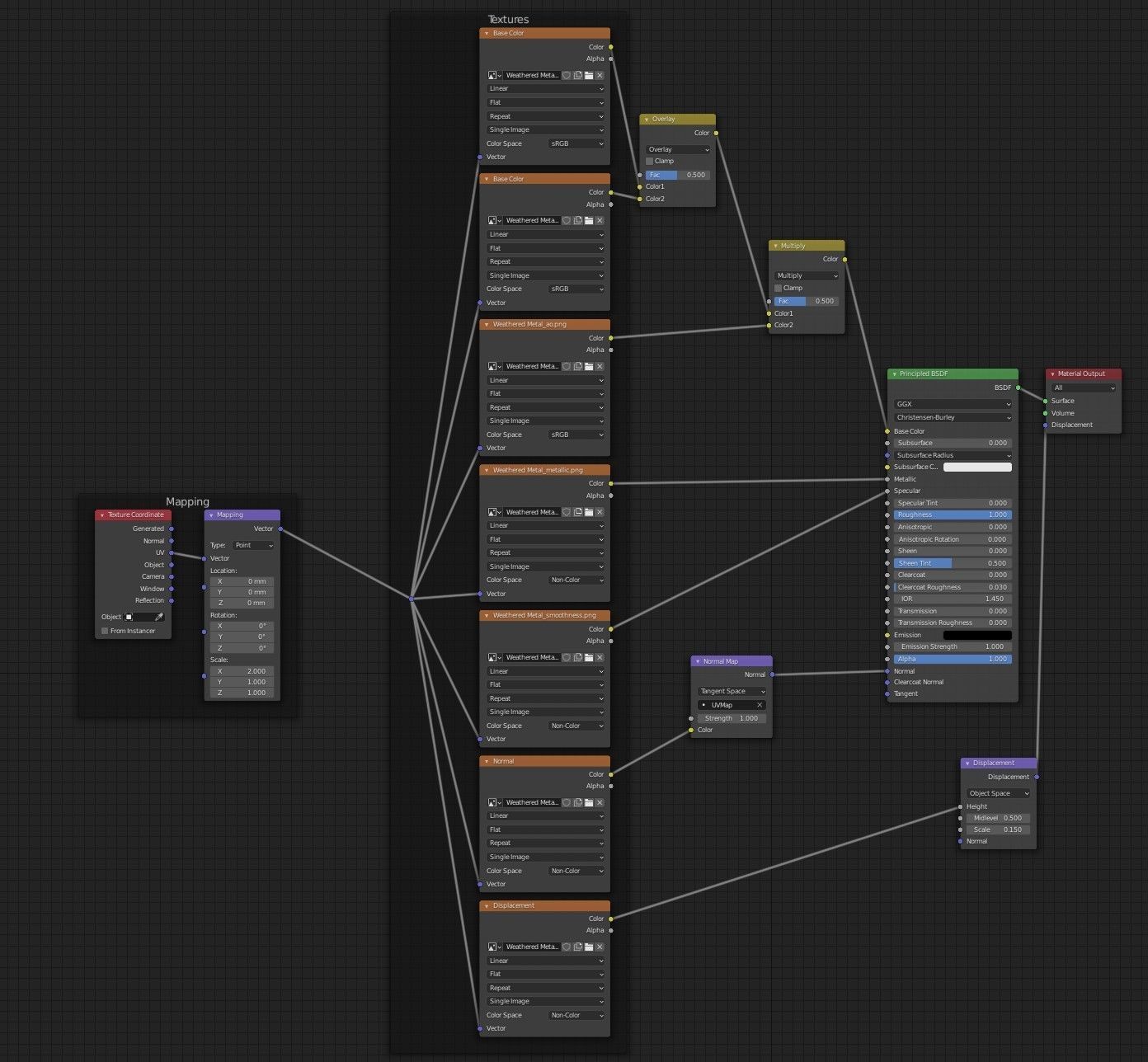Unlink image with X in Weathered Metal_smoothness.png node
This screenshot has width=1148, height=1062.
pyautogui.click(x=600, y=657)
